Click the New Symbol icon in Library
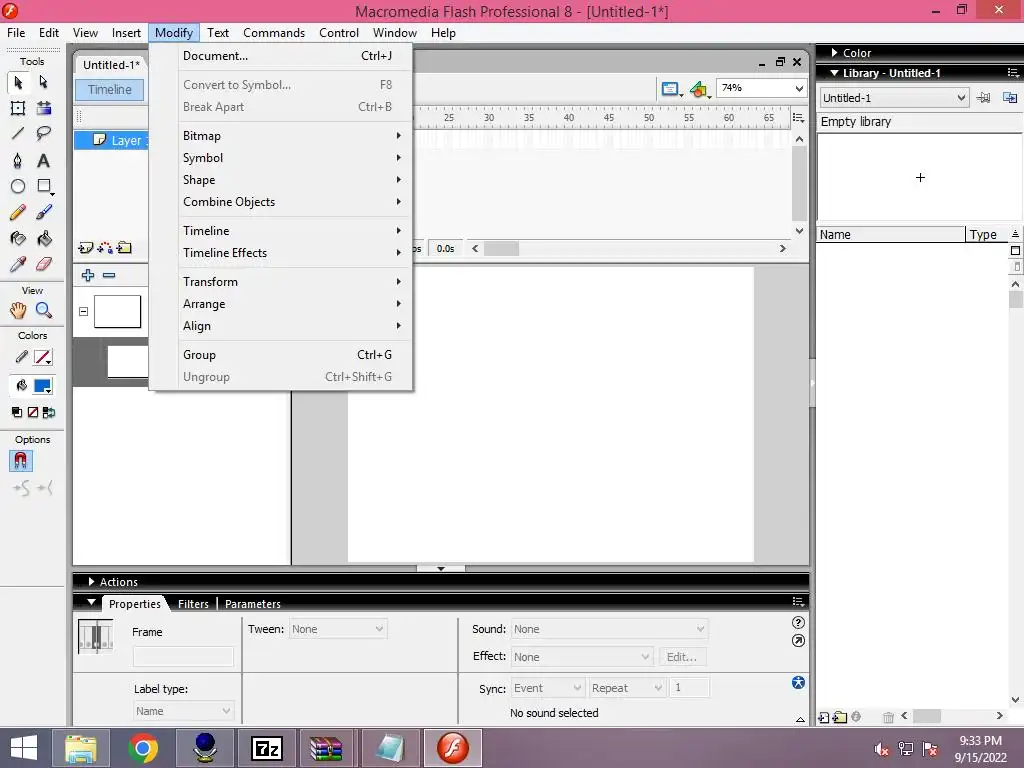 (x=824, y=717)
